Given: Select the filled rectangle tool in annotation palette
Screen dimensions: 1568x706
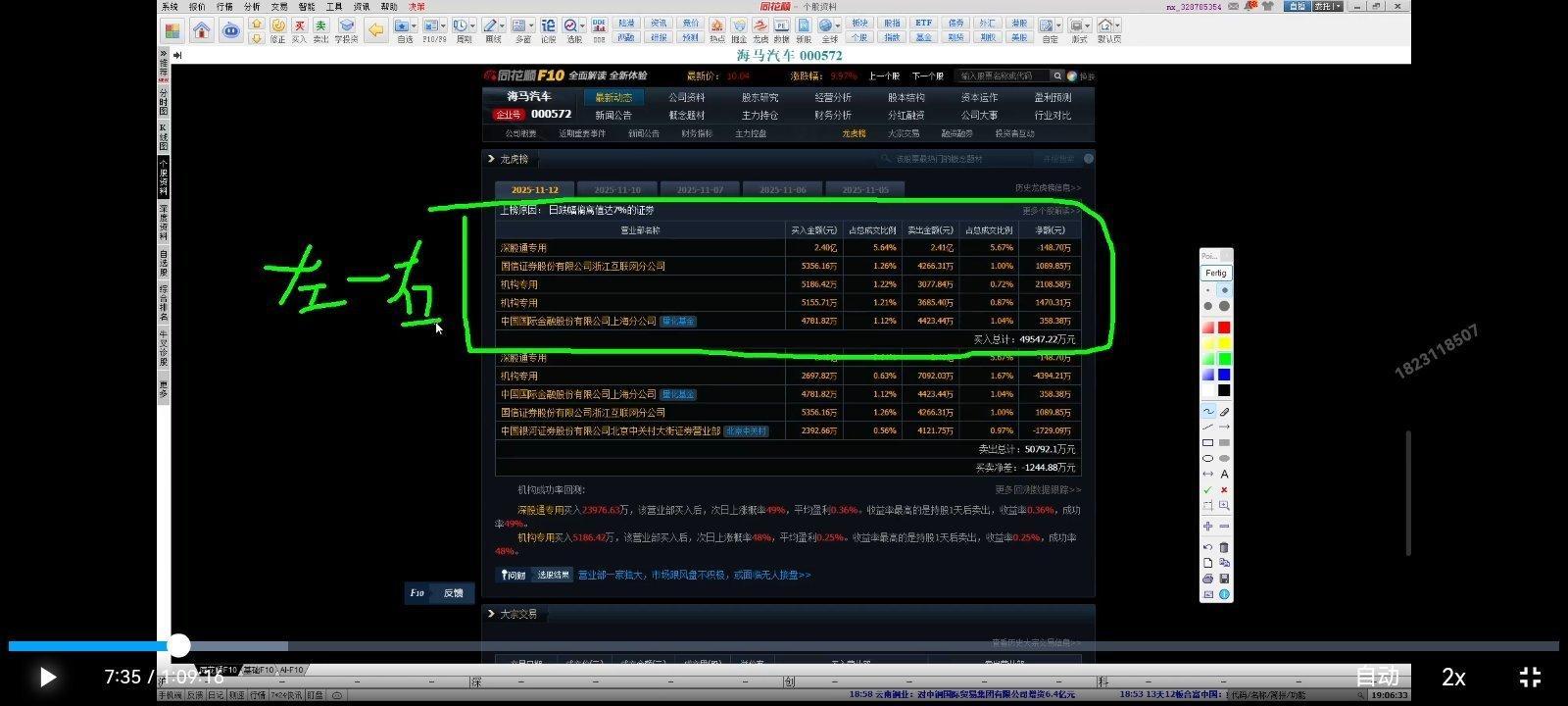Looking at the screenshot, I should [x=1224, y=443].
